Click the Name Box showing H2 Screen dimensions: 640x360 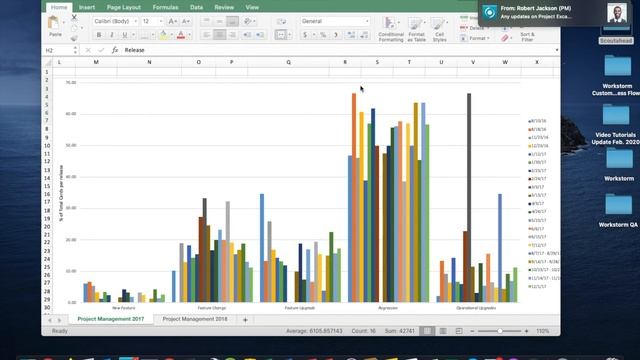[x=60, y=50]
